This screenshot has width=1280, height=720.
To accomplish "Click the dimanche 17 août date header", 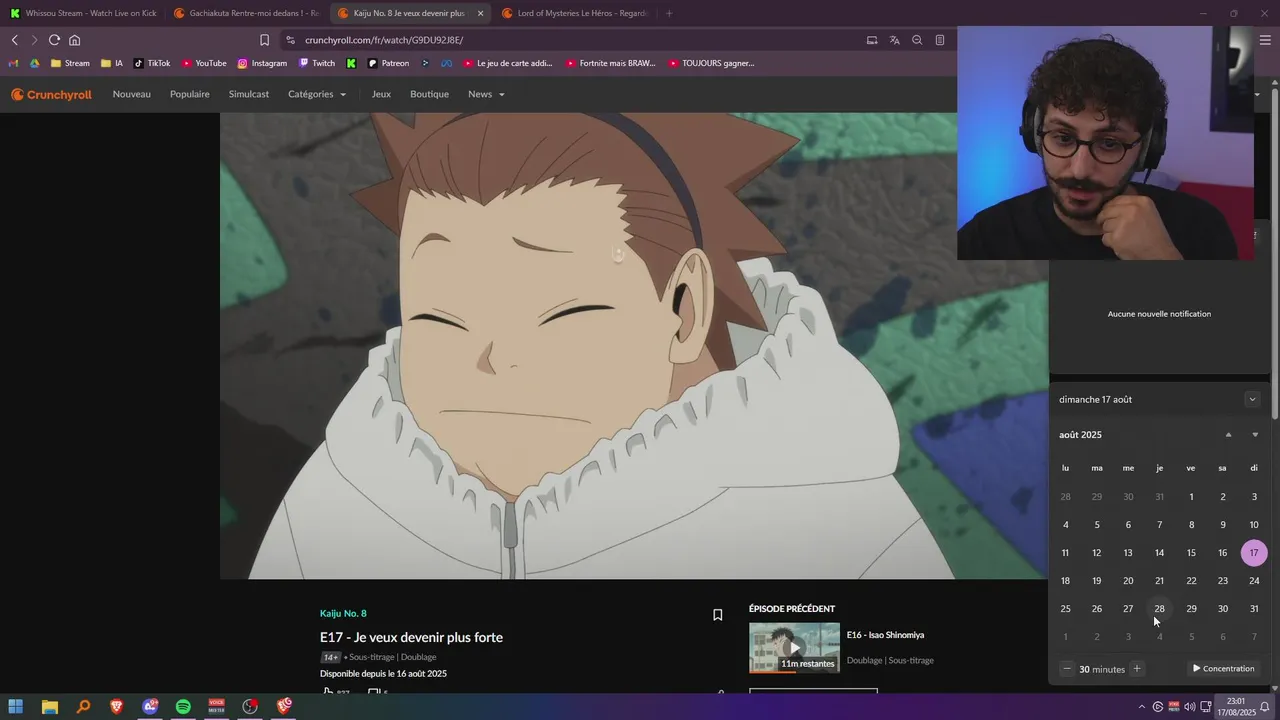I will (x=1095, y=399).
